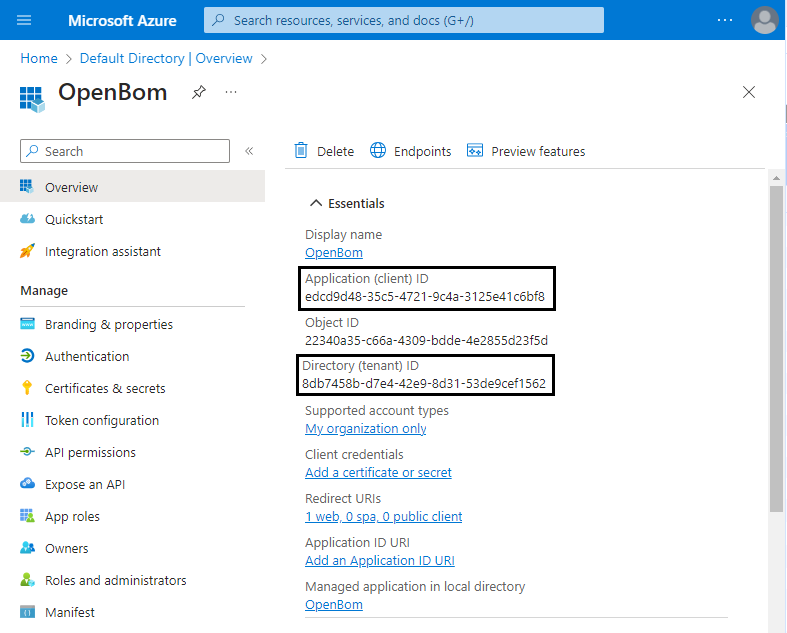Viewport: 787px width, 633px height.
Task: Open 1 web, 0 spa, 0 public client link
Action: click(x=383, y=517)
